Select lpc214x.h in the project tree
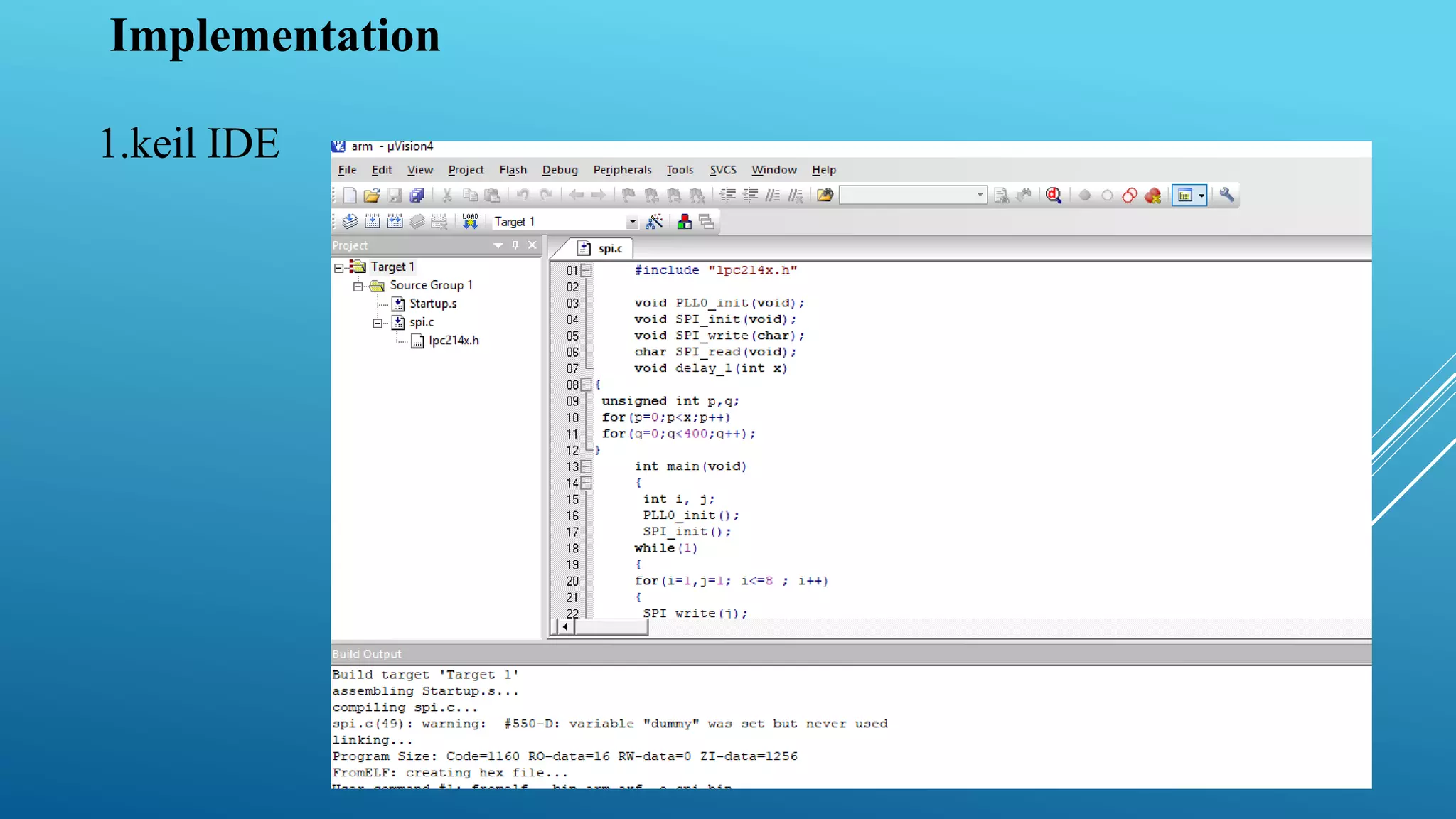 tap(454, 341)
